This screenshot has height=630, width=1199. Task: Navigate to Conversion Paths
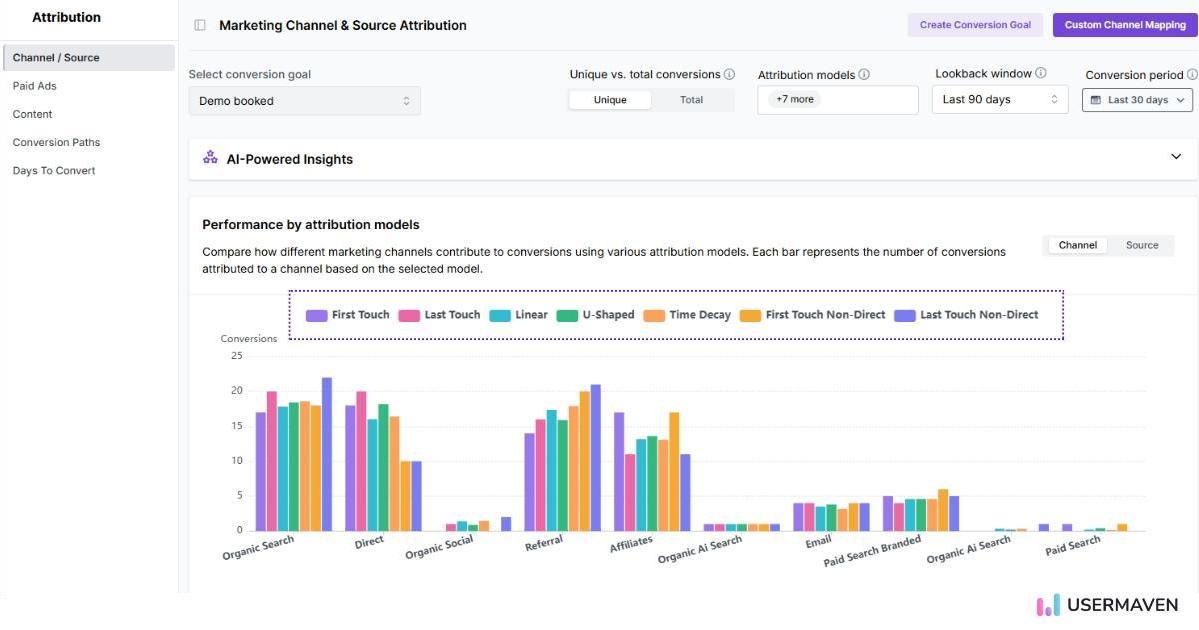[x=56, y=141]
